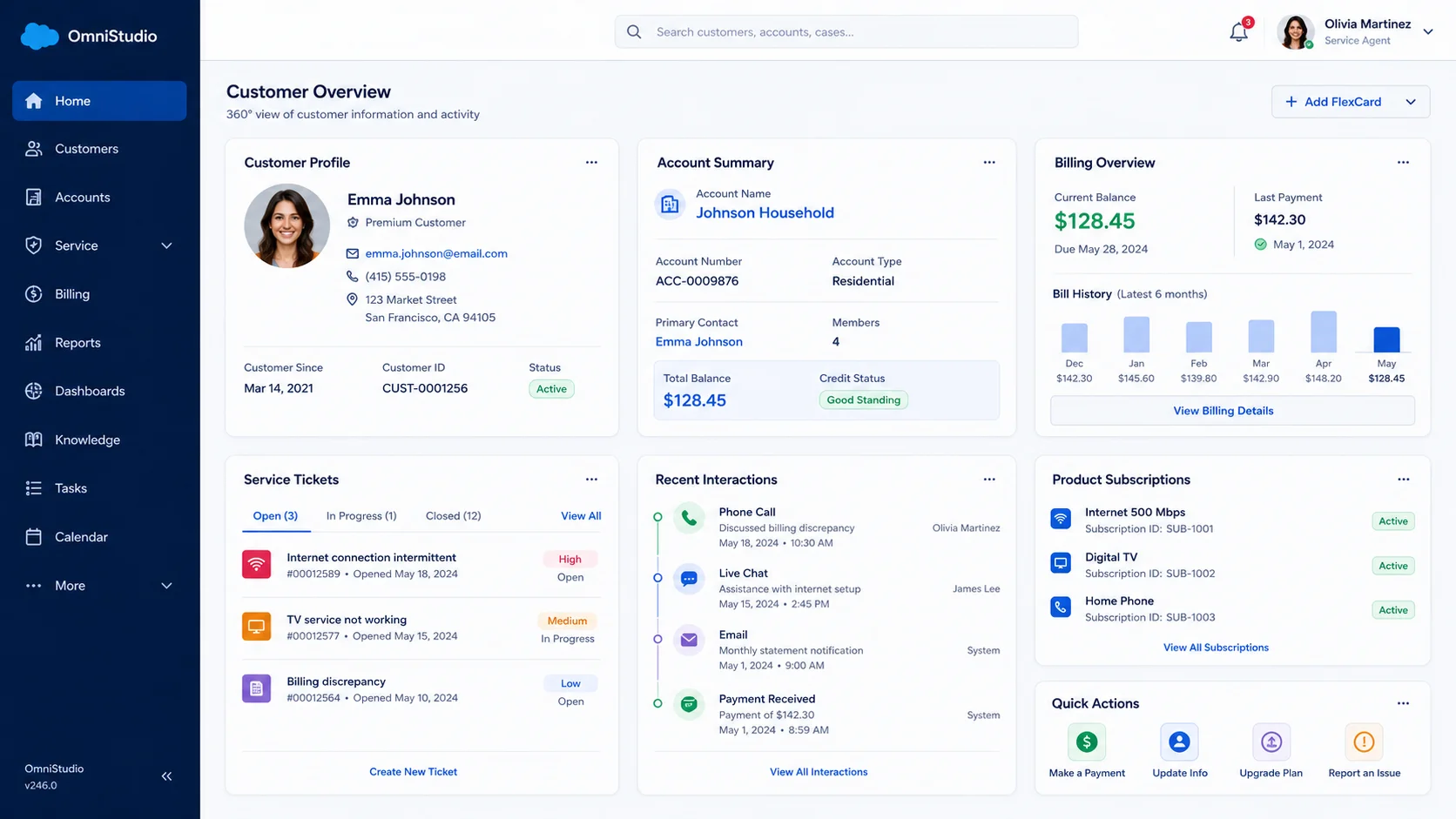
Task: Click the Make a Payment dollar icon
Action: [1087, 742]
